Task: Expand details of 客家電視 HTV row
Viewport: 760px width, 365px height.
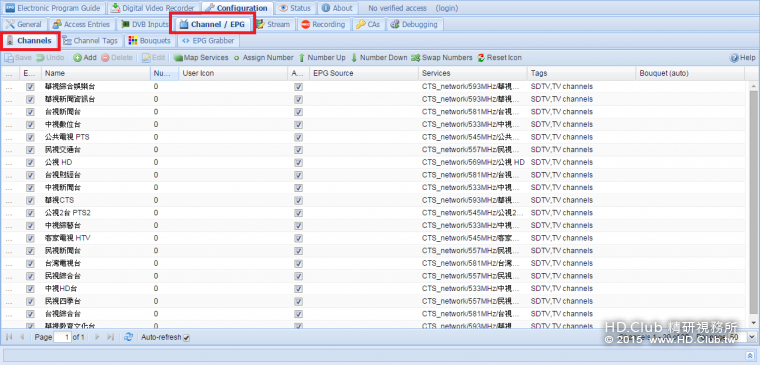Action: [9, 238]
